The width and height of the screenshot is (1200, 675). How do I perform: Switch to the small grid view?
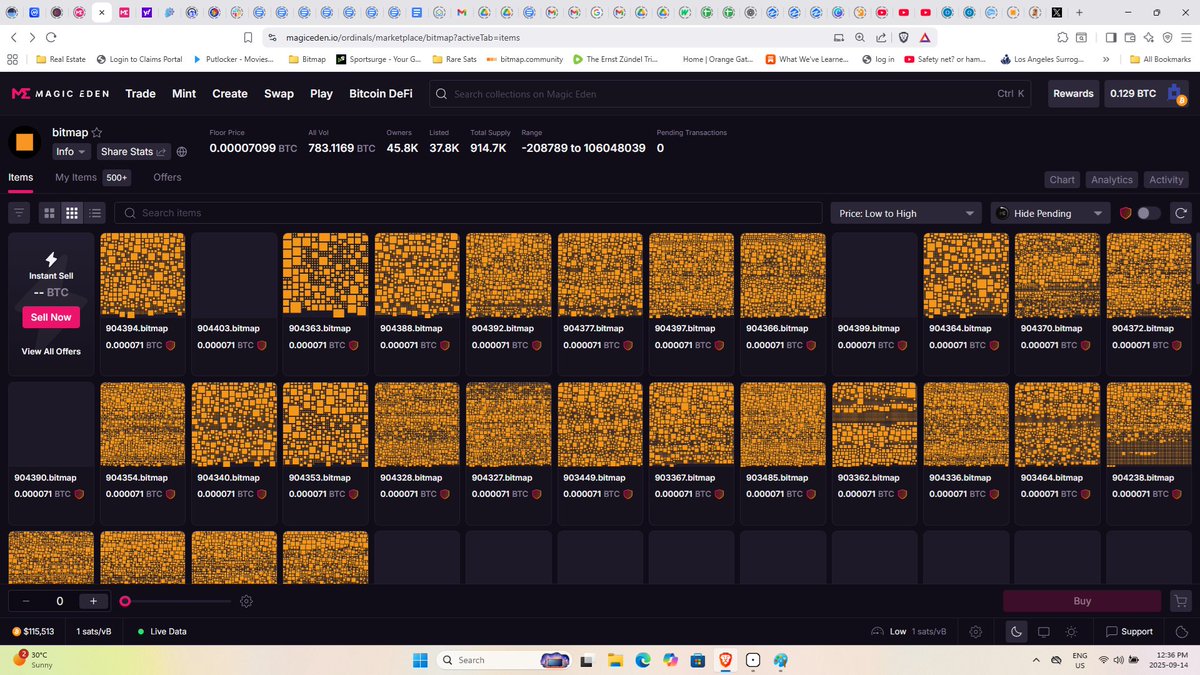click(x=72, y=213)
